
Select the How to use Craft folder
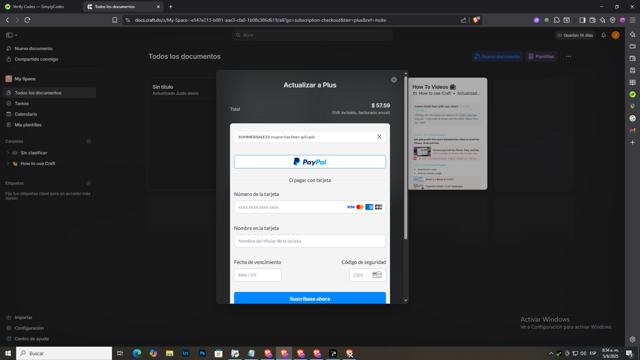(38, 163)
